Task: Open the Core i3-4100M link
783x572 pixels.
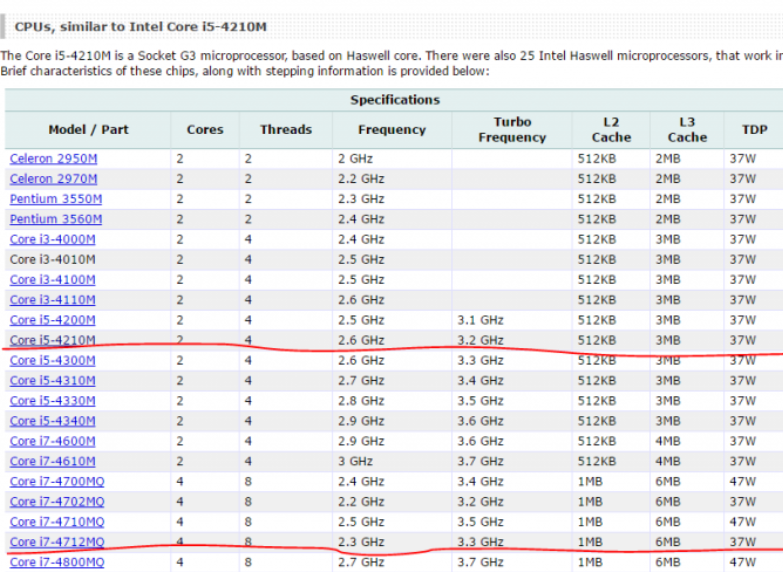Action: 52,280
